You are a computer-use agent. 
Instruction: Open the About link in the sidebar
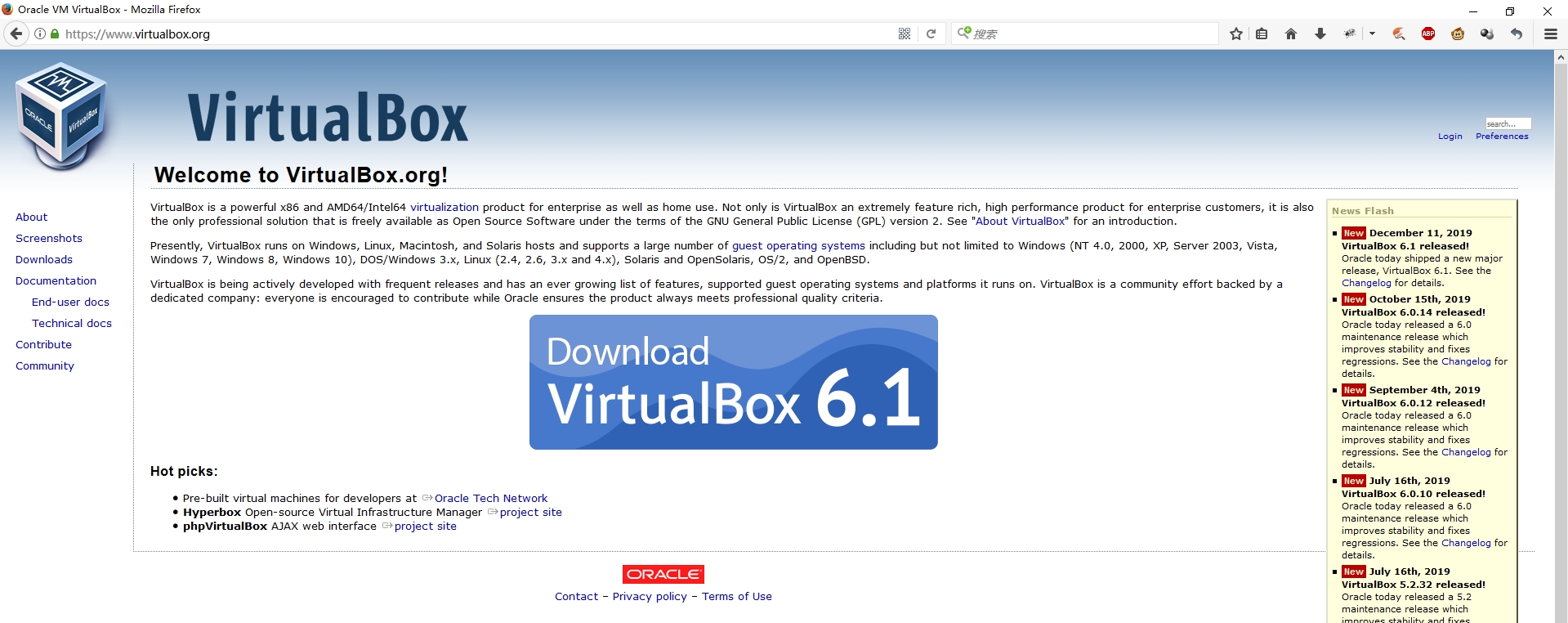click(32, 217)
